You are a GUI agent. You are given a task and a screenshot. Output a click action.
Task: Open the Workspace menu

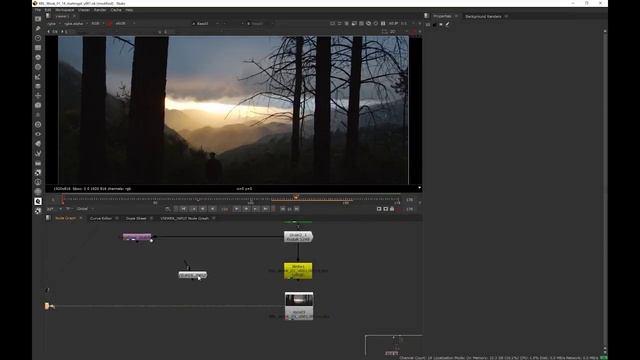(64, 10)
